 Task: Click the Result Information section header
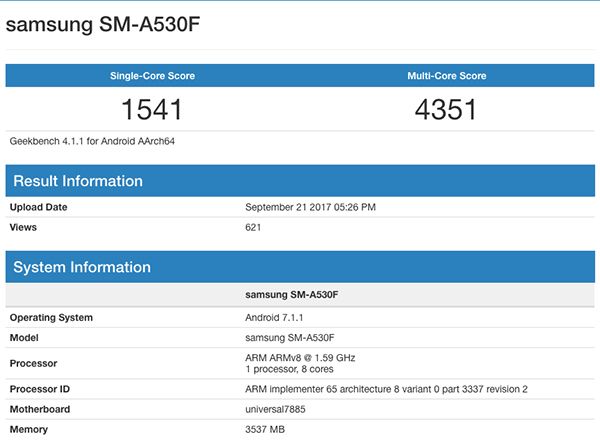77,181
